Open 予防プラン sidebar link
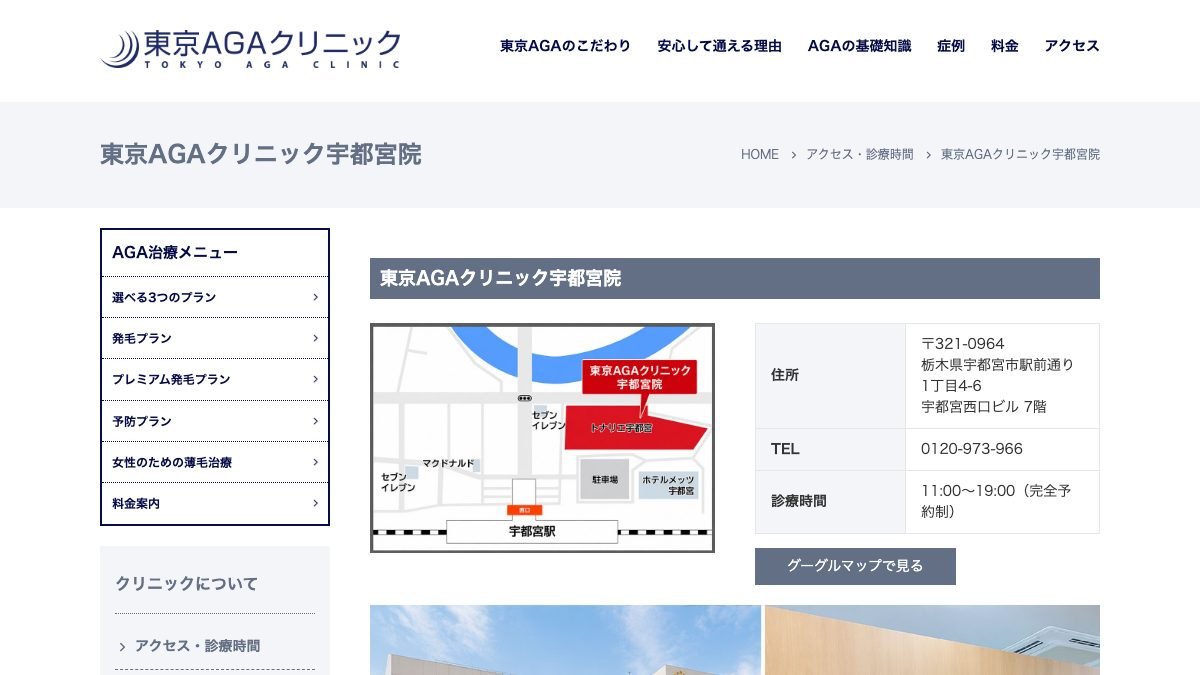 (x=215, y=421)
